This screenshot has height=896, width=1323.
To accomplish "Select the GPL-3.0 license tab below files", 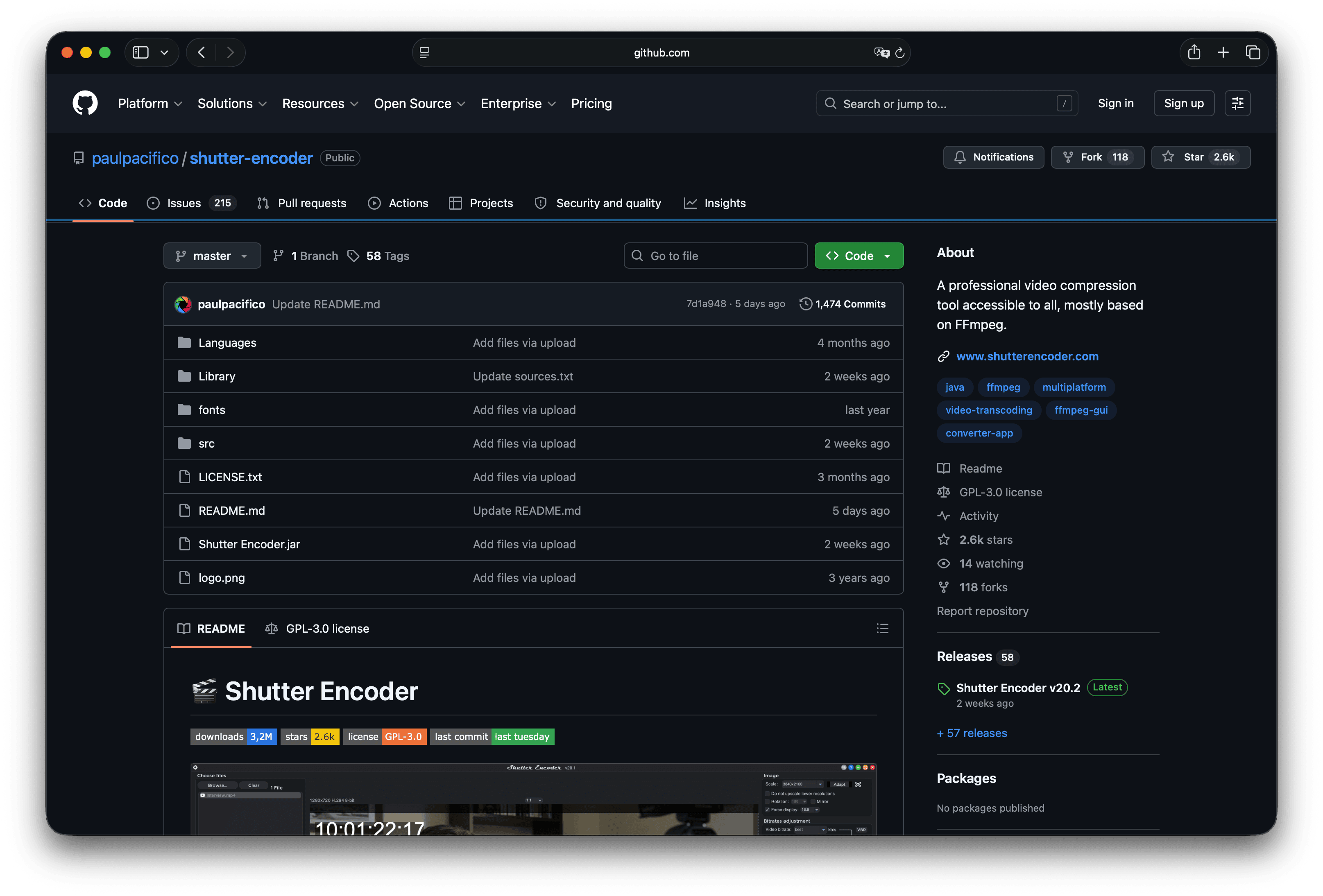I will [x=317, y=629].
